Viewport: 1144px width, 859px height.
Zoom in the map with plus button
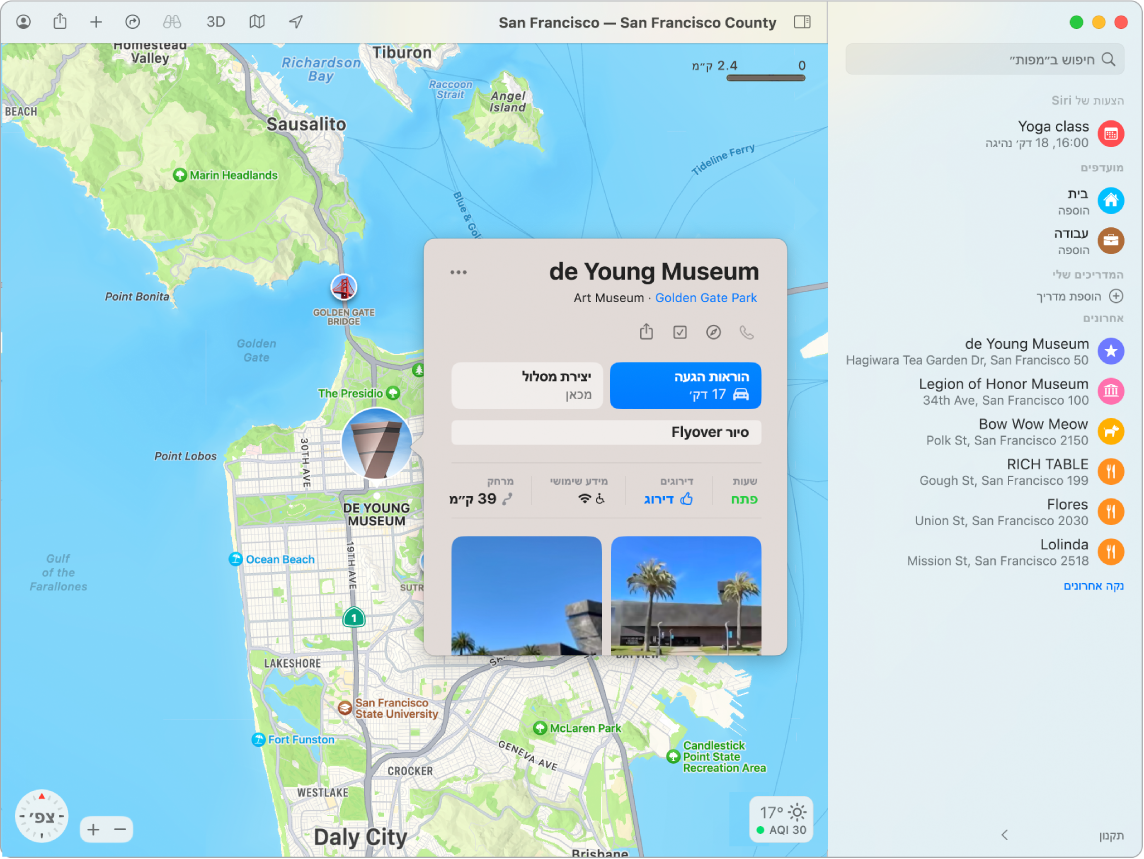tap(93, 829)
